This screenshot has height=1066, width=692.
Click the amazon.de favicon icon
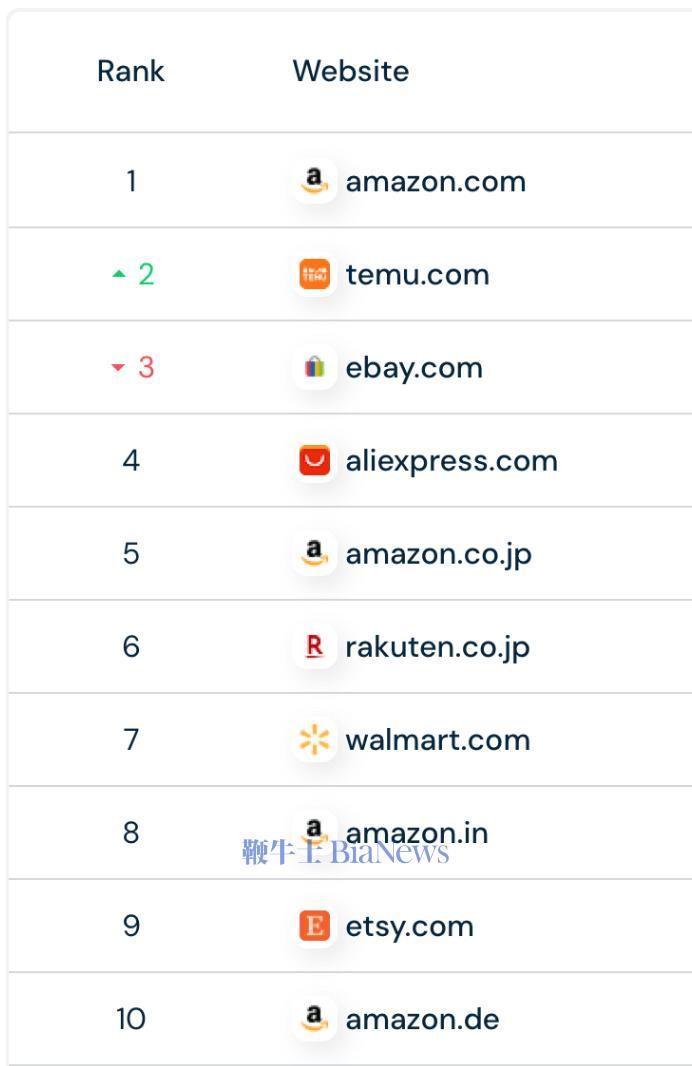314,1018
